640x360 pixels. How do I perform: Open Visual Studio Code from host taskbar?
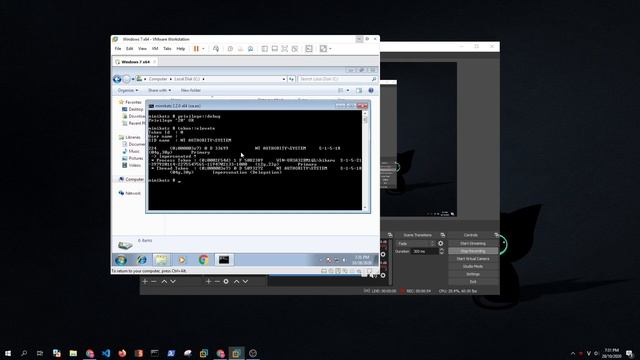coord(106,353)
